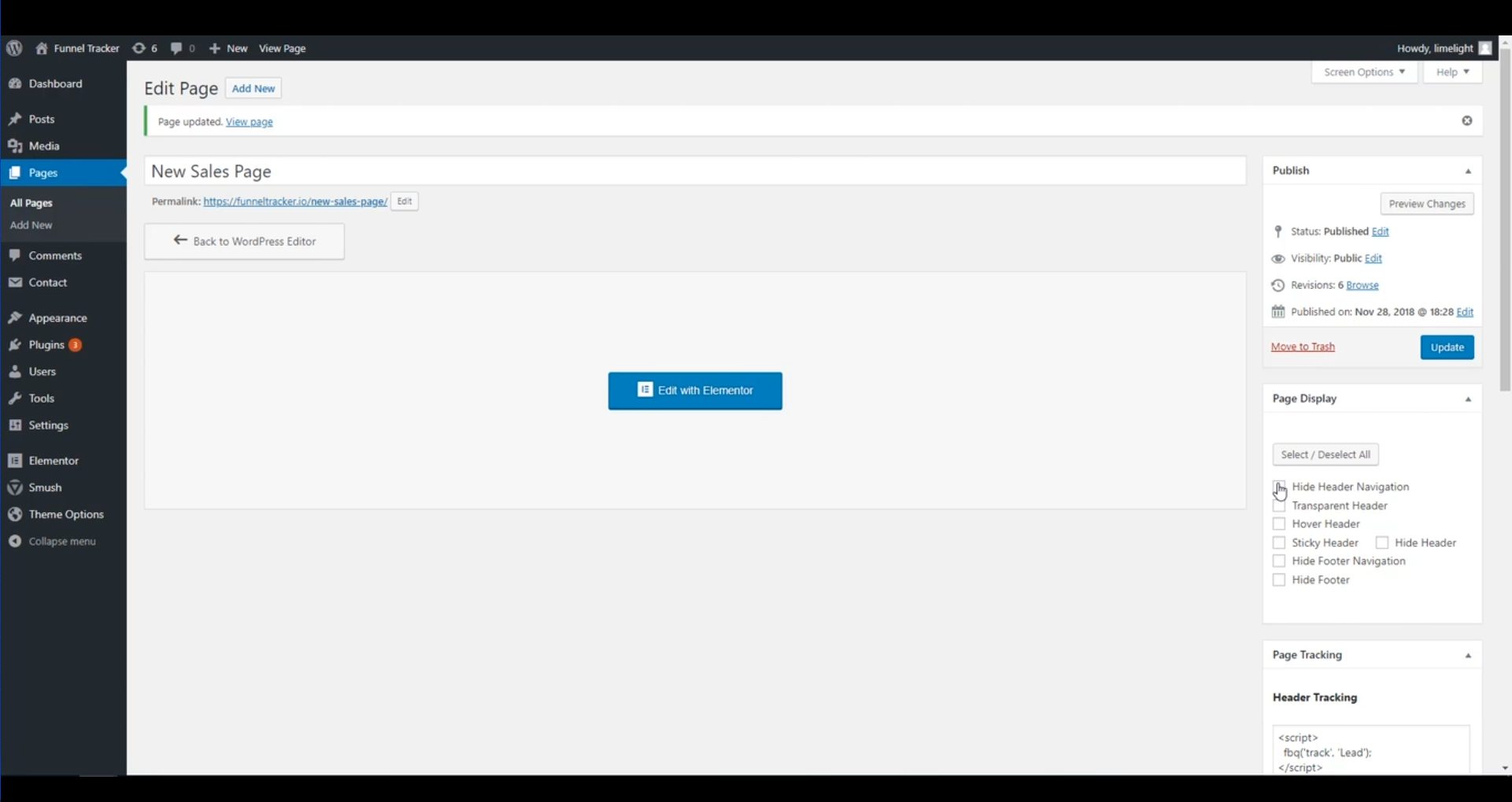
Task: Enable the Transparent Header checkbox
Action: pyautogui.click(x=1278, y=506)
